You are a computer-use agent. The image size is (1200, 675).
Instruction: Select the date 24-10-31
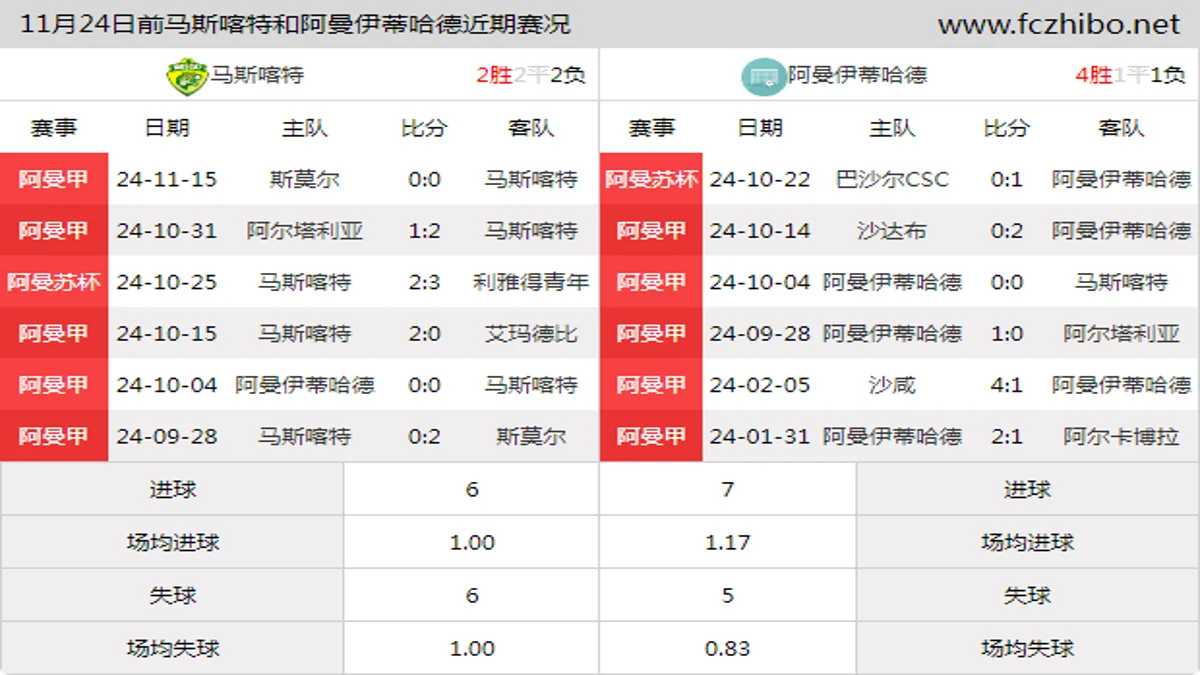166,231
